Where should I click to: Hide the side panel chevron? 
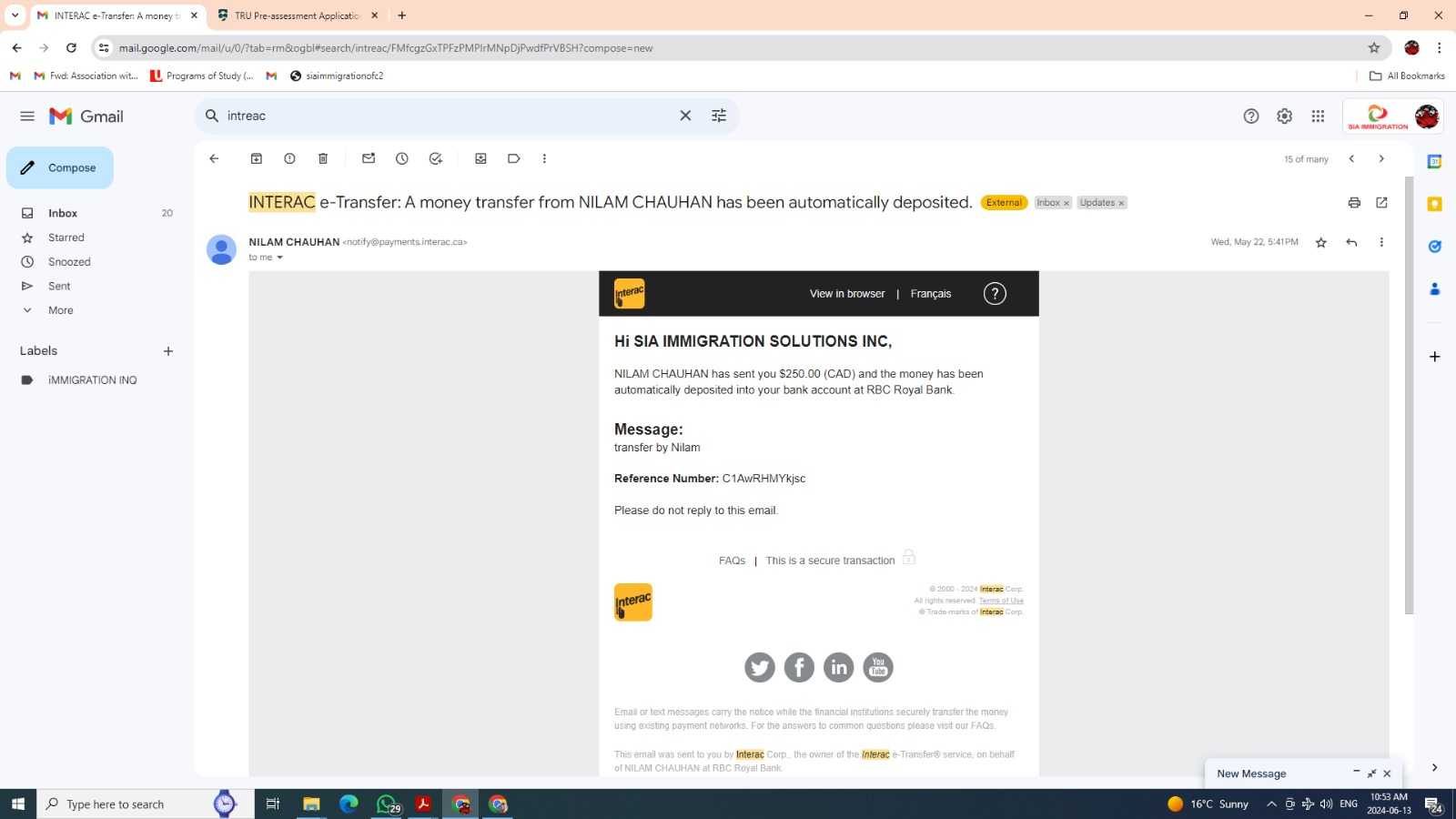click(x=1434, y=768)
